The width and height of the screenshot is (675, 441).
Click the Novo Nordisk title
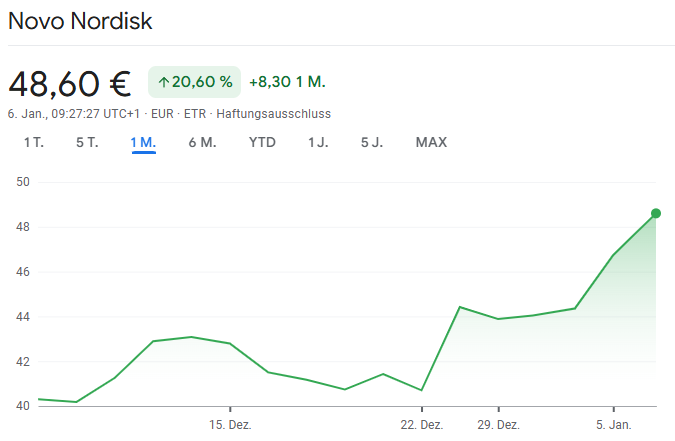coord(80,21)
